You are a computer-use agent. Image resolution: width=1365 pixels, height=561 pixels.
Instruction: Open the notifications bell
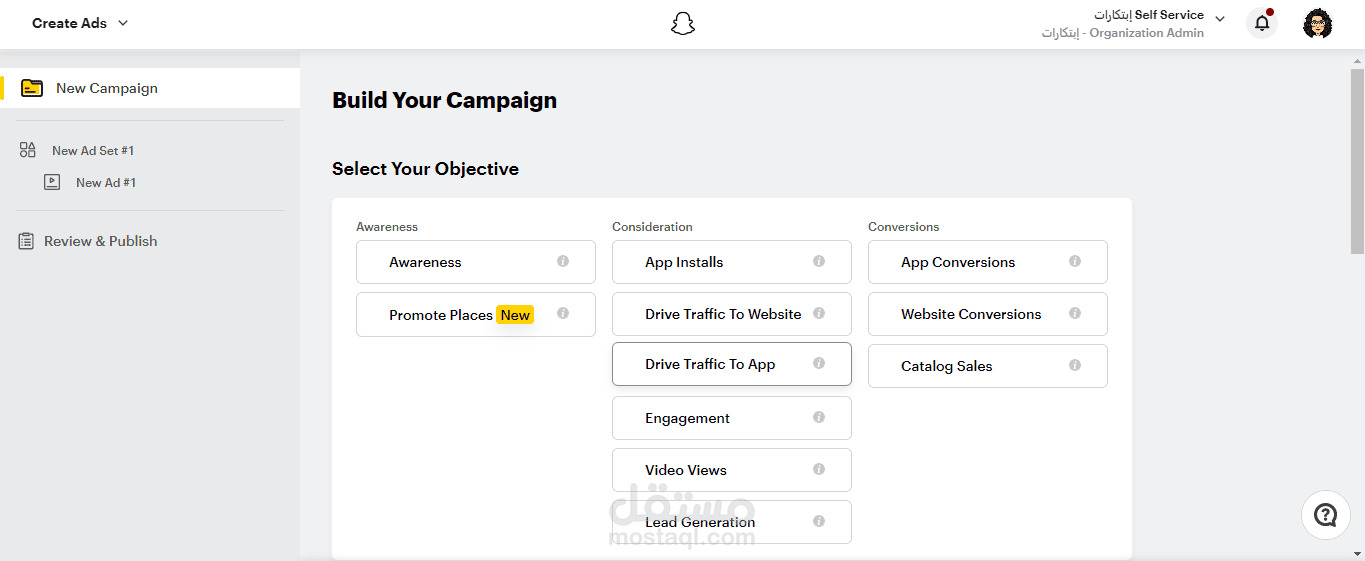coord(1262,22)
